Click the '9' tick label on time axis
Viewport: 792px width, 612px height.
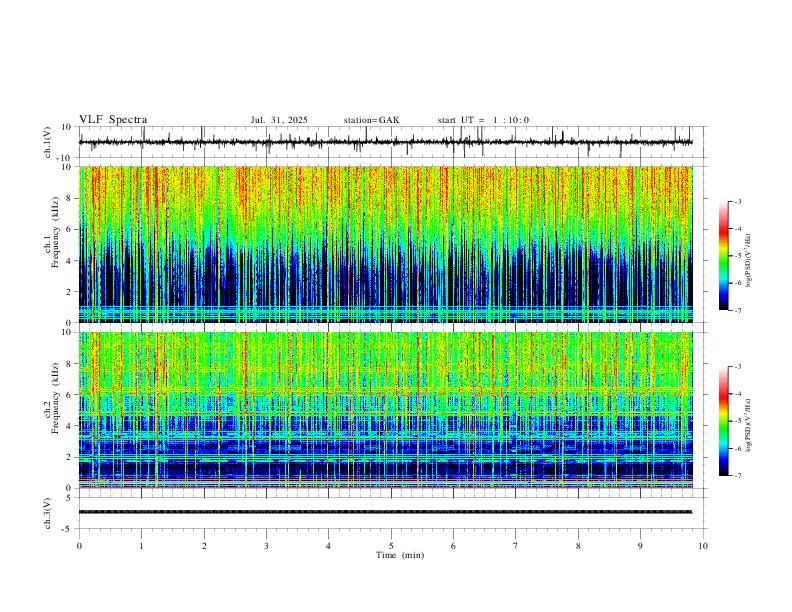tap(640, 546)
